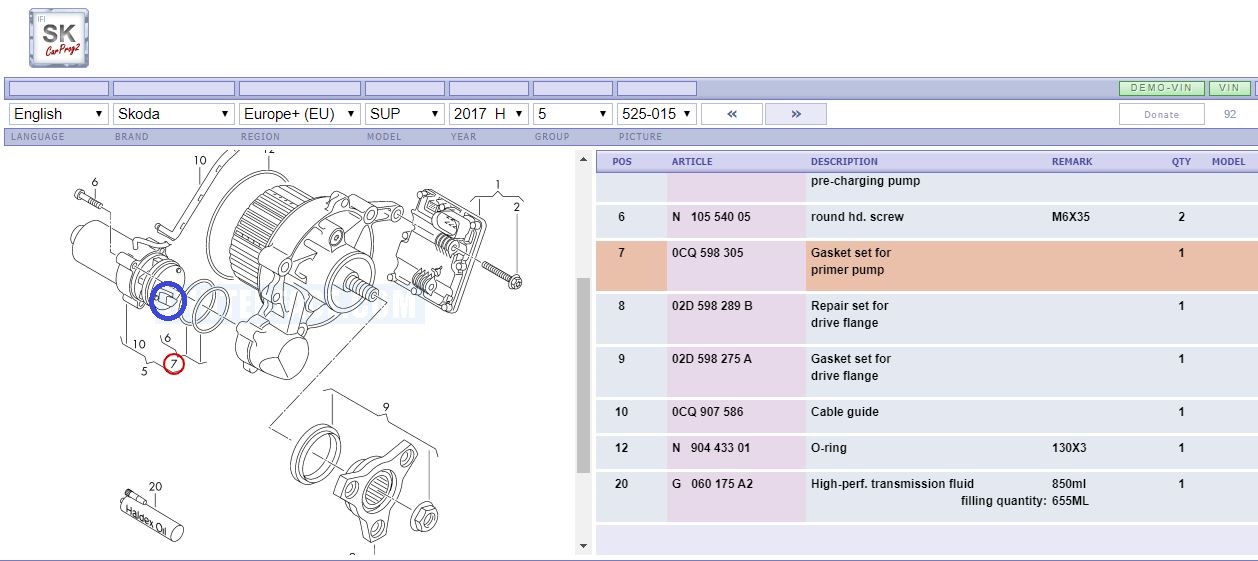
Task: Open the SUP model dropdown
Action: point(405,114)
